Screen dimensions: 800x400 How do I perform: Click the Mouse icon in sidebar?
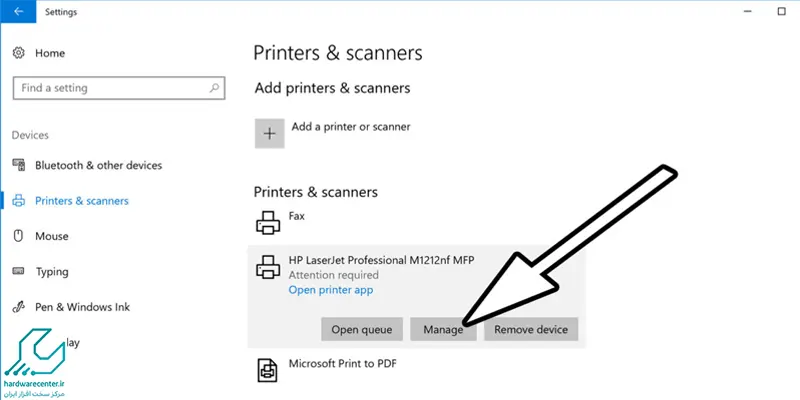(x=18, y=236)
